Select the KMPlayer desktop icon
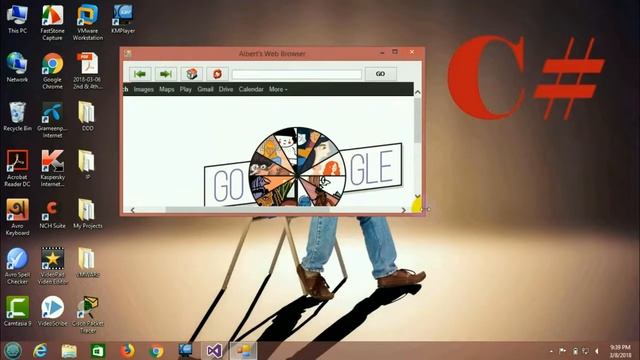 pos(123,19)
